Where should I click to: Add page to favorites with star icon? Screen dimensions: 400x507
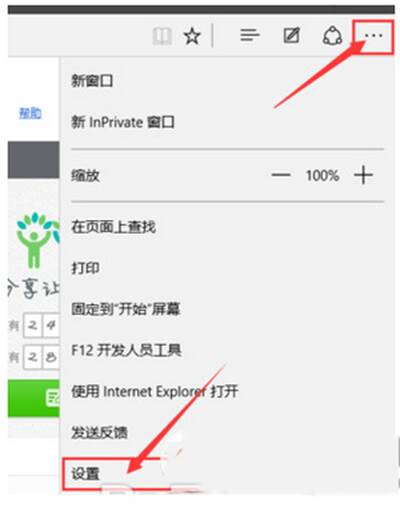[x=192, y=36]
